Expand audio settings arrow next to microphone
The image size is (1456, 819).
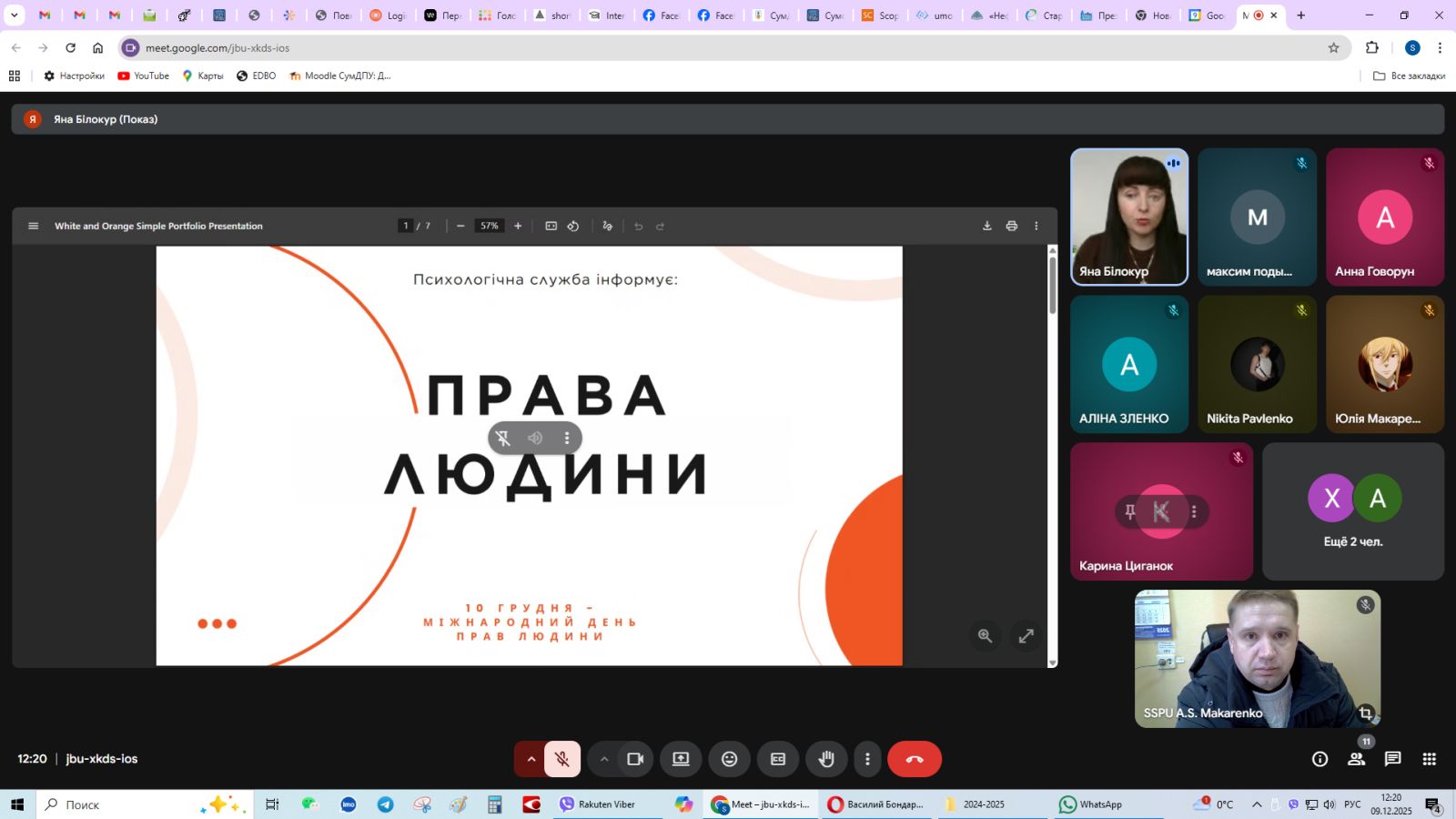pyautogui.click(x=531, y=759)
